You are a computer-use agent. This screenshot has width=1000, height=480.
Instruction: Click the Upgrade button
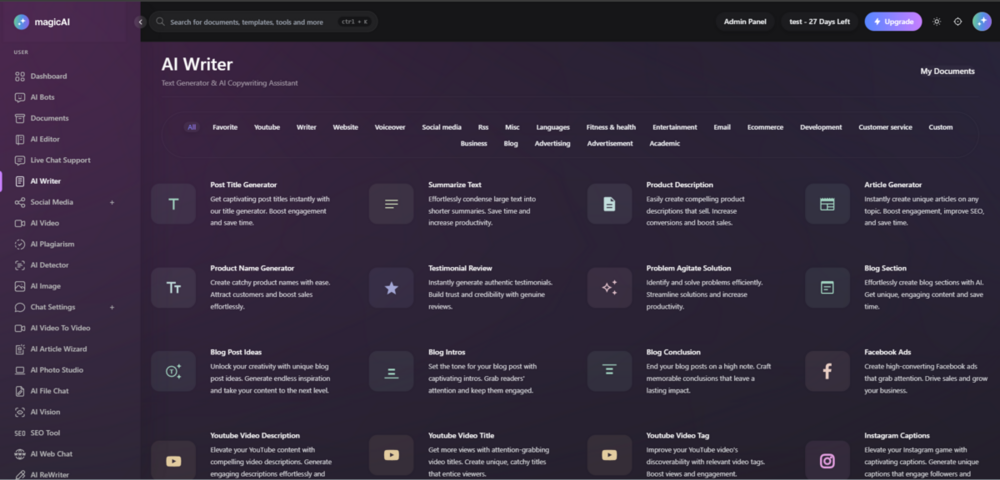[x=893, y=22]
